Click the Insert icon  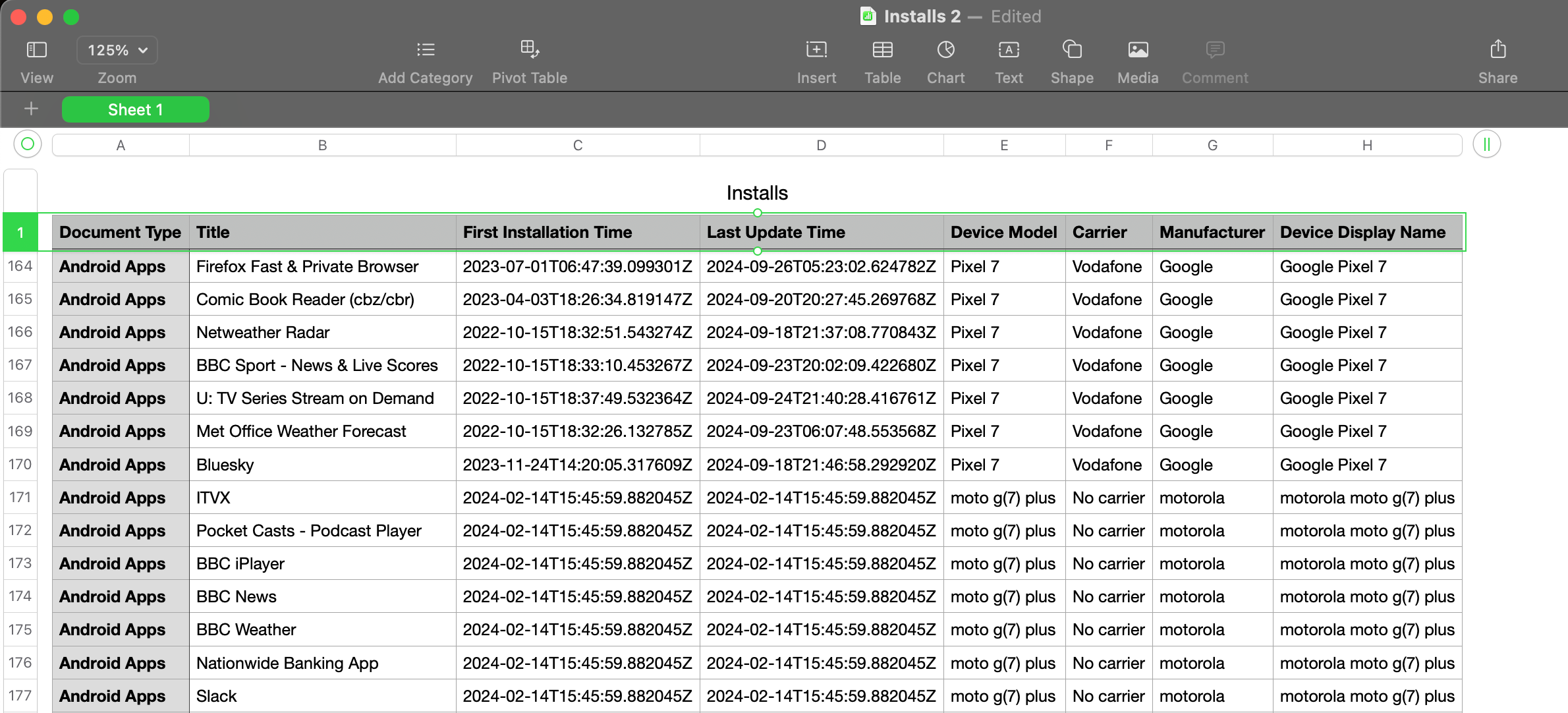tap(815, 50)
